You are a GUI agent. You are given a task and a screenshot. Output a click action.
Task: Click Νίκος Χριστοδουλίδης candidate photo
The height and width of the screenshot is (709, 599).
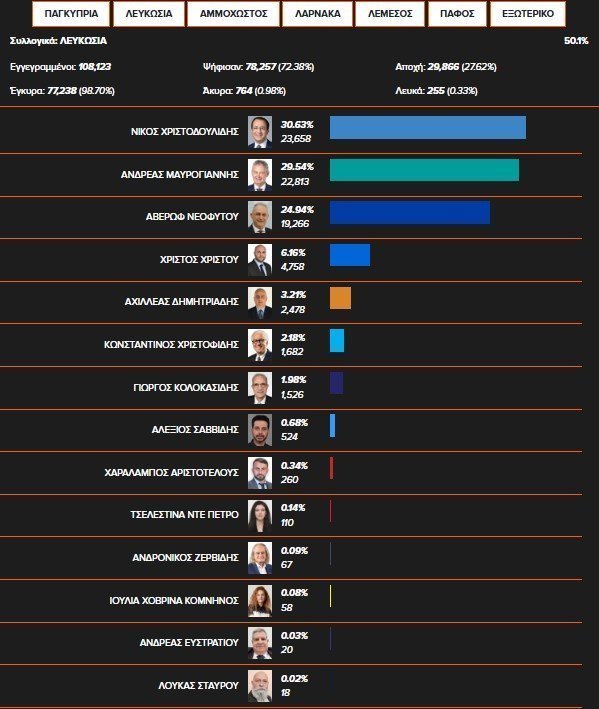point(260,132)
